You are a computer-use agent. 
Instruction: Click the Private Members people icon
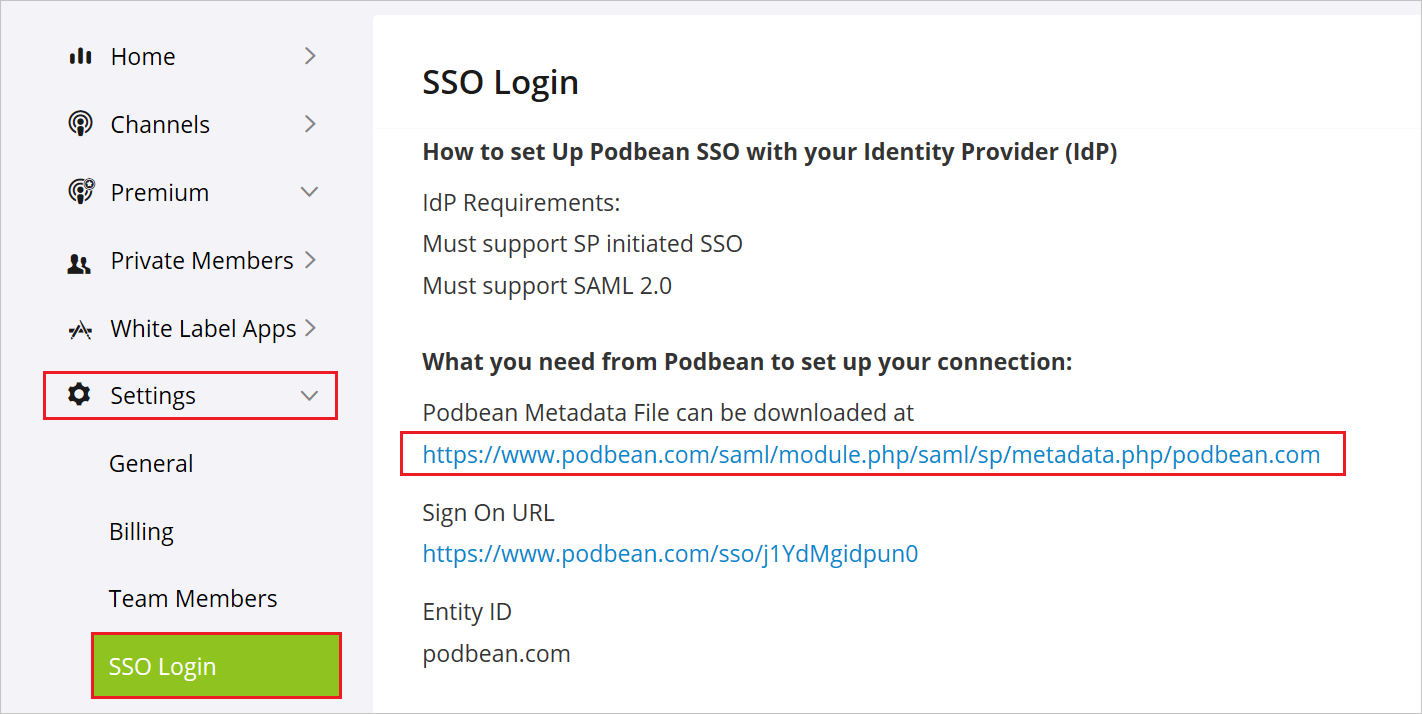(80, 260)
